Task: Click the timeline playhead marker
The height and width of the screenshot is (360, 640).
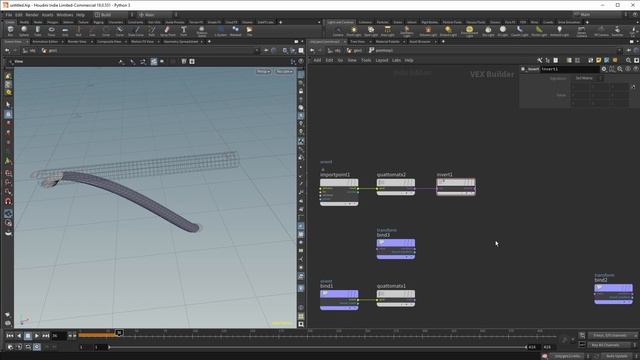Action: point(119,333)
